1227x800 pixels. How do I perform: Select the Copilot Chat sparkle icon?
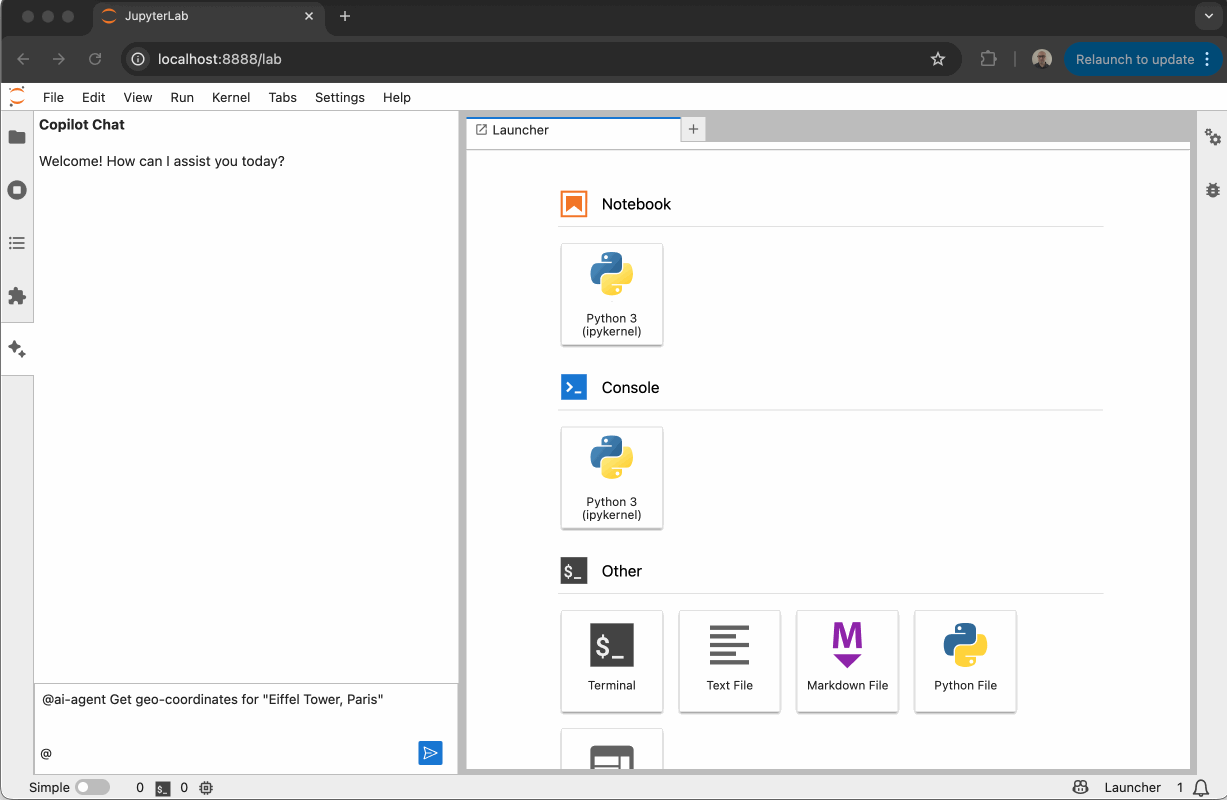tap(17, 349)
